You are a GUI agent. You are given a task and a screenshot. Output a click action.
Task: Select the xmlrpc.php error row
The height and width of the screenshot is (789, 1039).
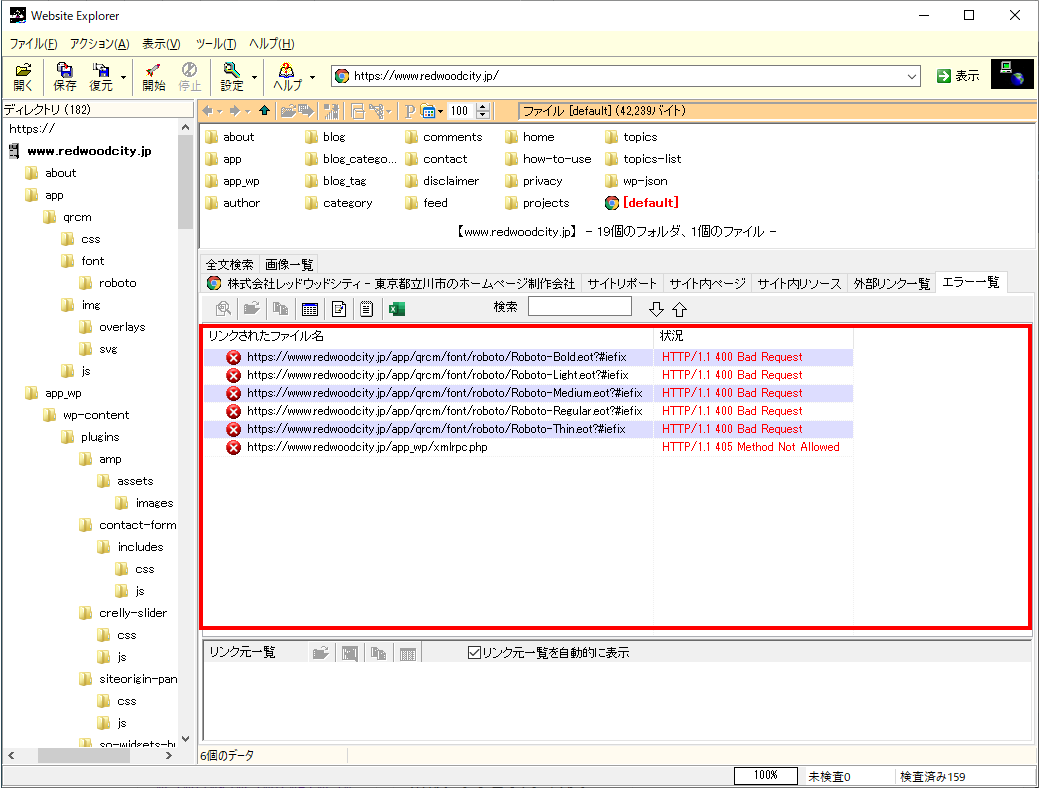coord(528,447)
